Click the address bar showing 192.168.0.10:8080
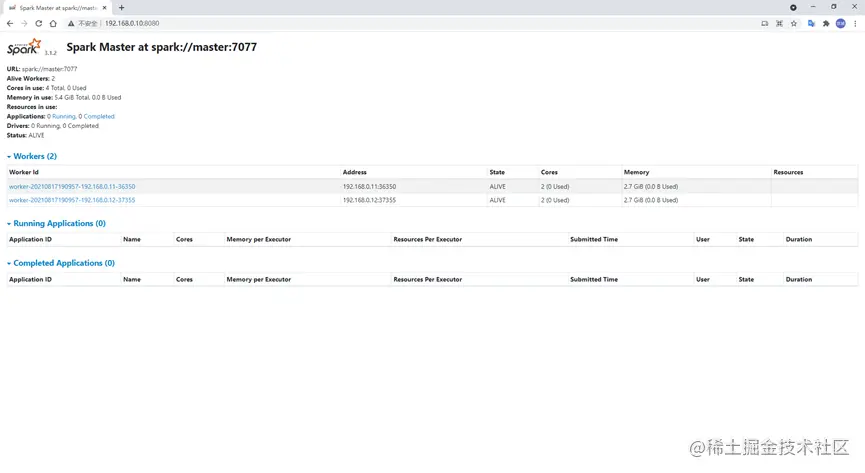The height and width of the screenshot is (473, 865). (x=132, y=23)
